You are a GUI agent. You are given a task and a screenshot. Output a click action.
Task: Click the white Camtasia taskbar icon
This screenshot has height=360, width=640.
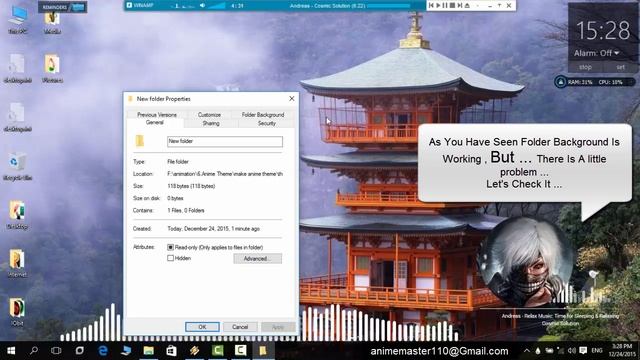point(240,351)
